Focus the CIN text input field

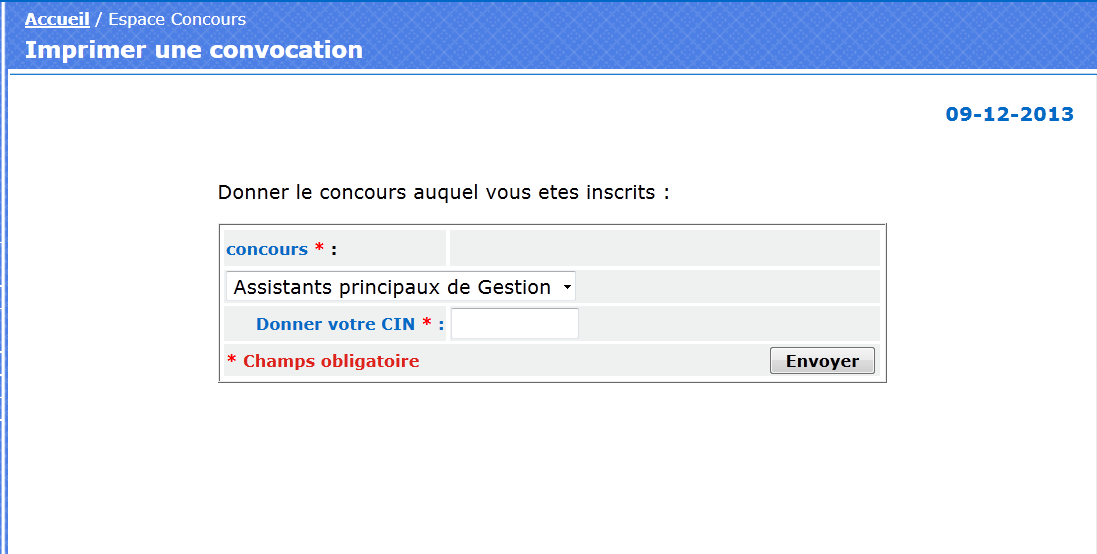tap(515, 324)
